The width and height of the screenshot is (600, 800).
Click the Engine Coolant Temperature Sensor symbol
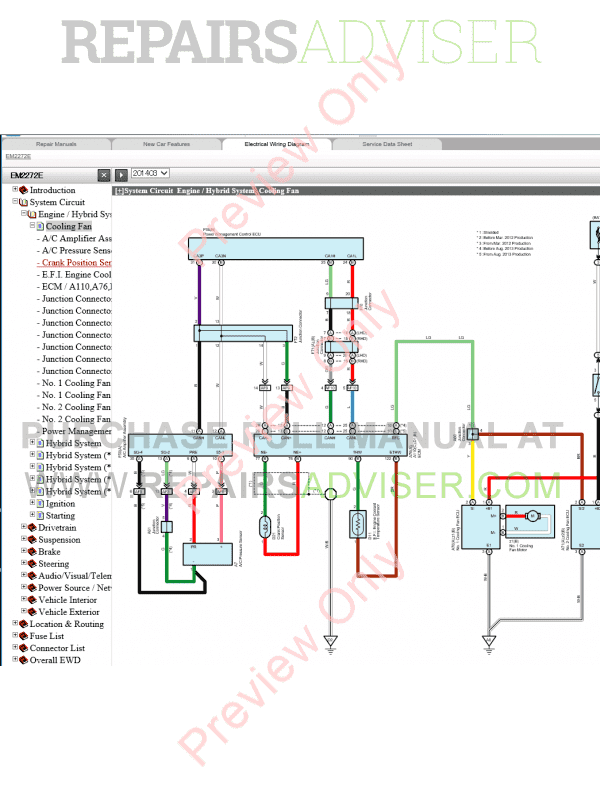[x=358, y=523]
